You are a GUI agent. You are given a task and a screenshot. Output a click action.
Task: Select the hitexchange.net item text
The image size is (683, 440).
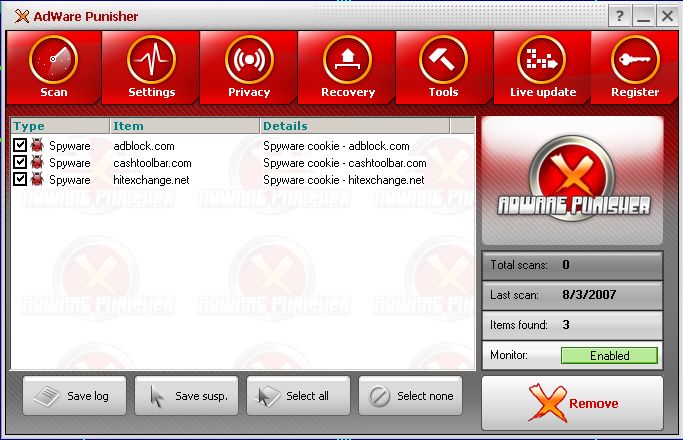(x=151, y=180)
